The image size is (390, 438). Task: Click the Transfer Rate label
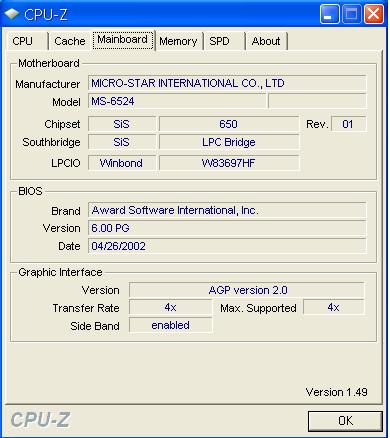[x=86, y=308]
